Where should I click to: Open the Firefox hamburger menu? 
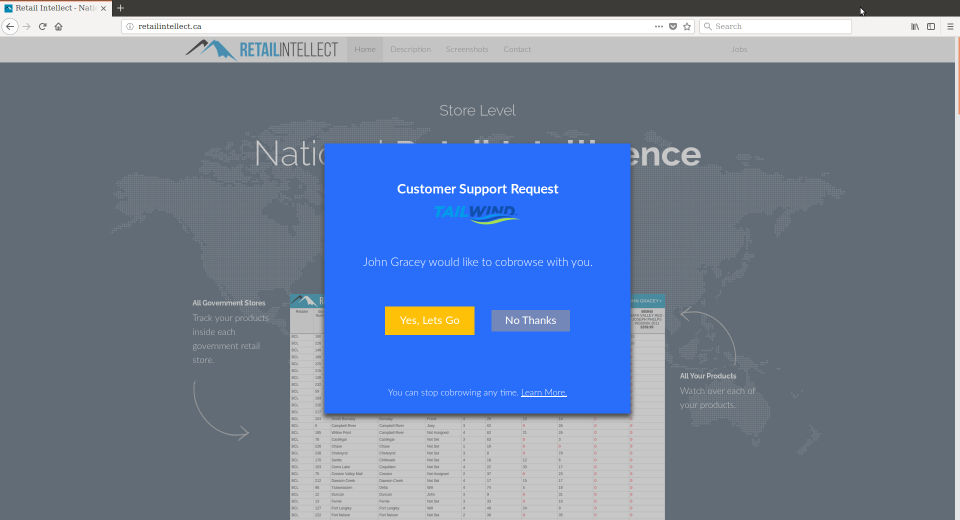pos(950,26)
